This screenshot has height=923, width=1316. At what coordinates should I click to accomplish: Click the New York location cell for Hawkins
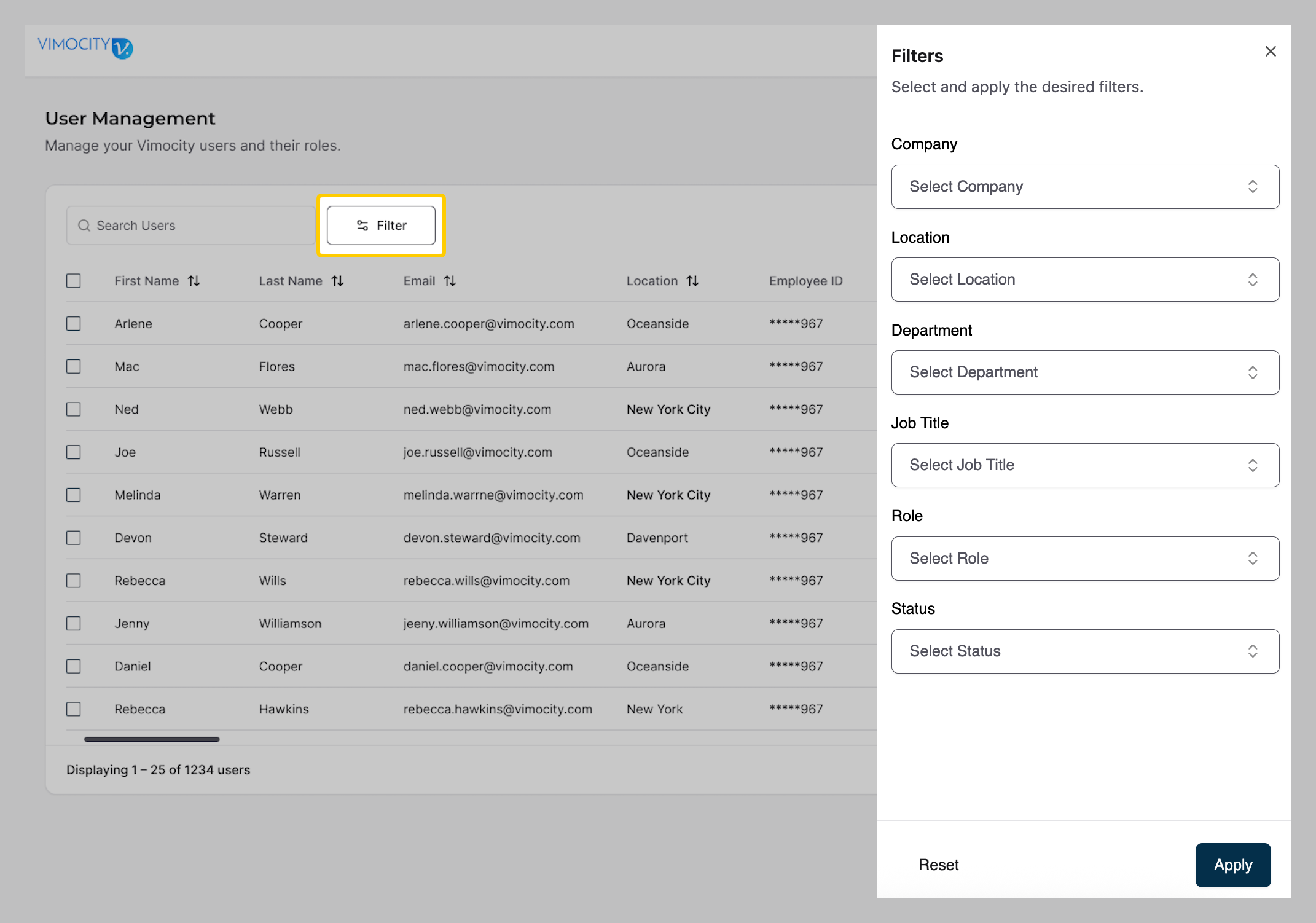654,709
